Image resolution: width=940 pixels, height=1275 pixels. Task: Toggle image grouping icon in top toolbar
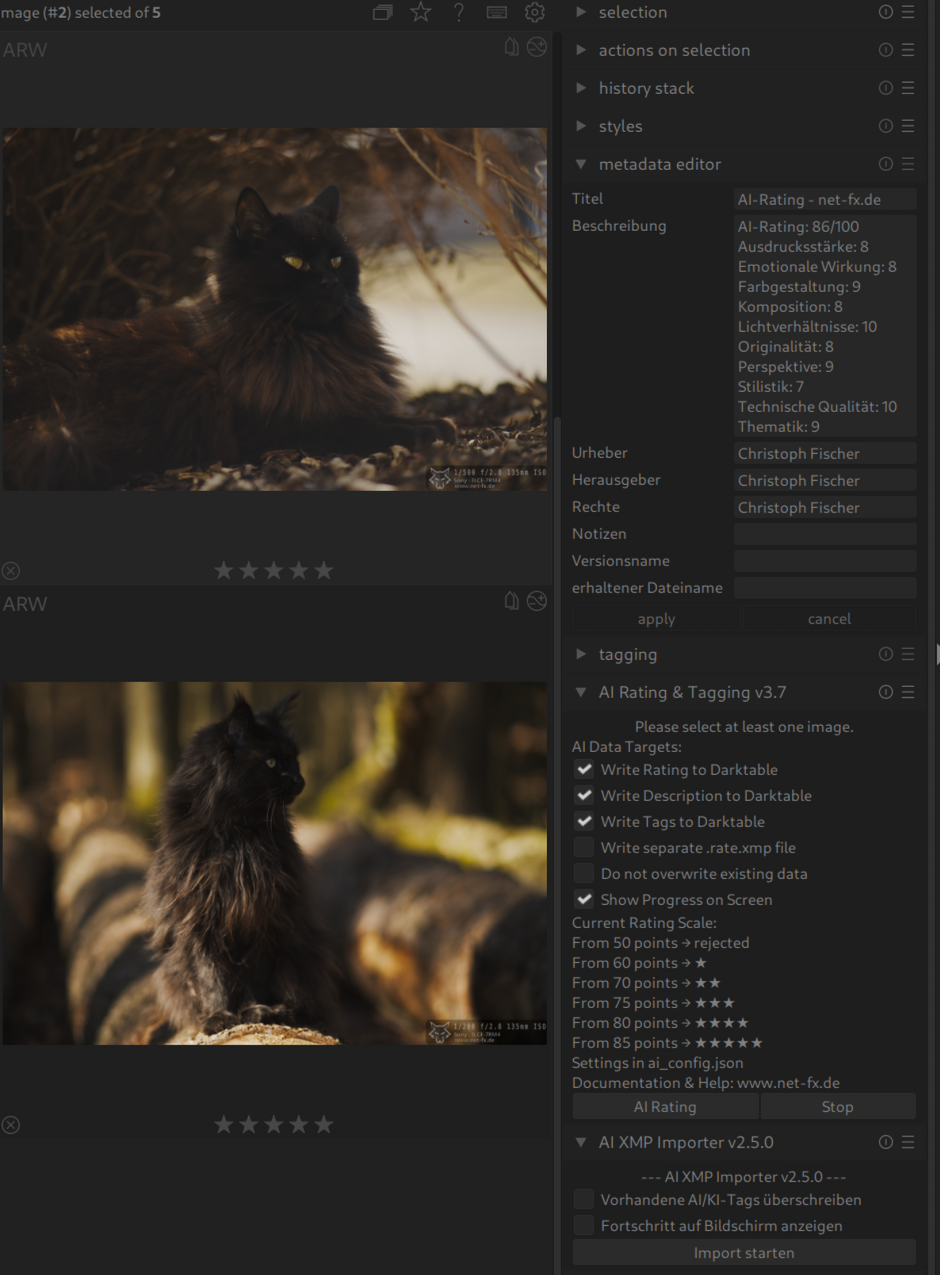coord(382,13)
